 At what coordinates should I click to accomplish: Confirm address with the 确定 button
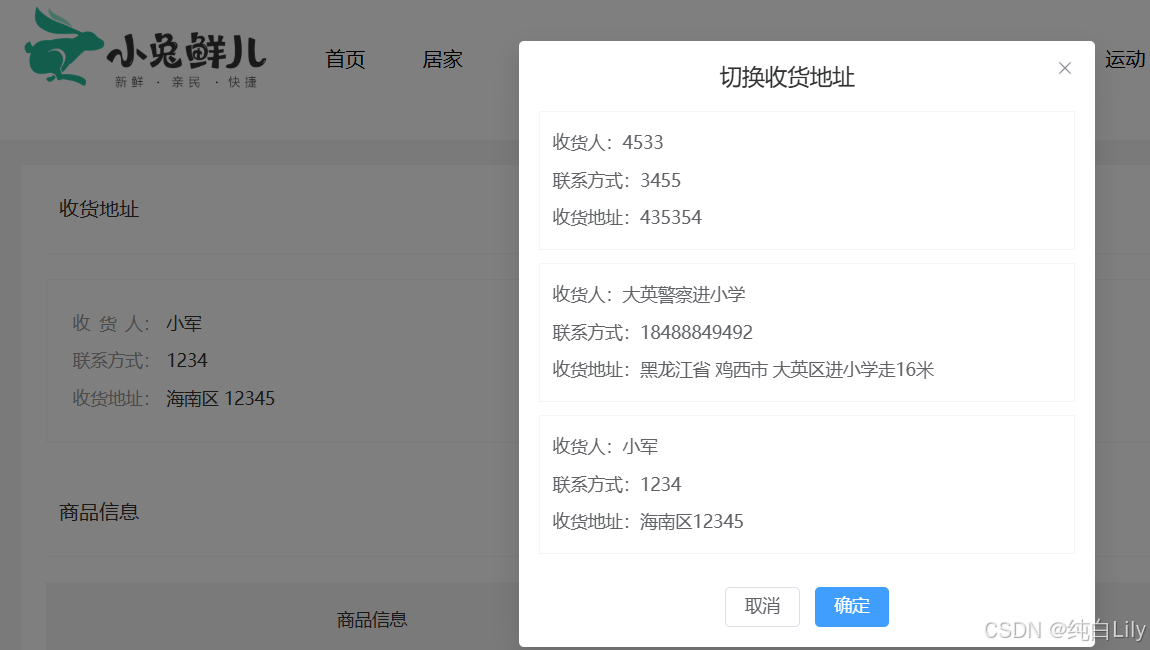(x=851, y=607)
